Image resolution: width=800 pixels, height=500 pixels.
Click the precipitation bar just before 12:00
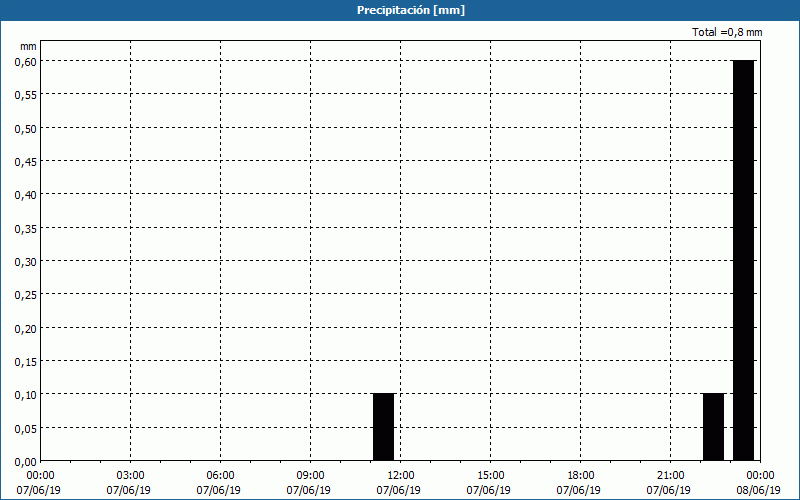pos(384,427)
